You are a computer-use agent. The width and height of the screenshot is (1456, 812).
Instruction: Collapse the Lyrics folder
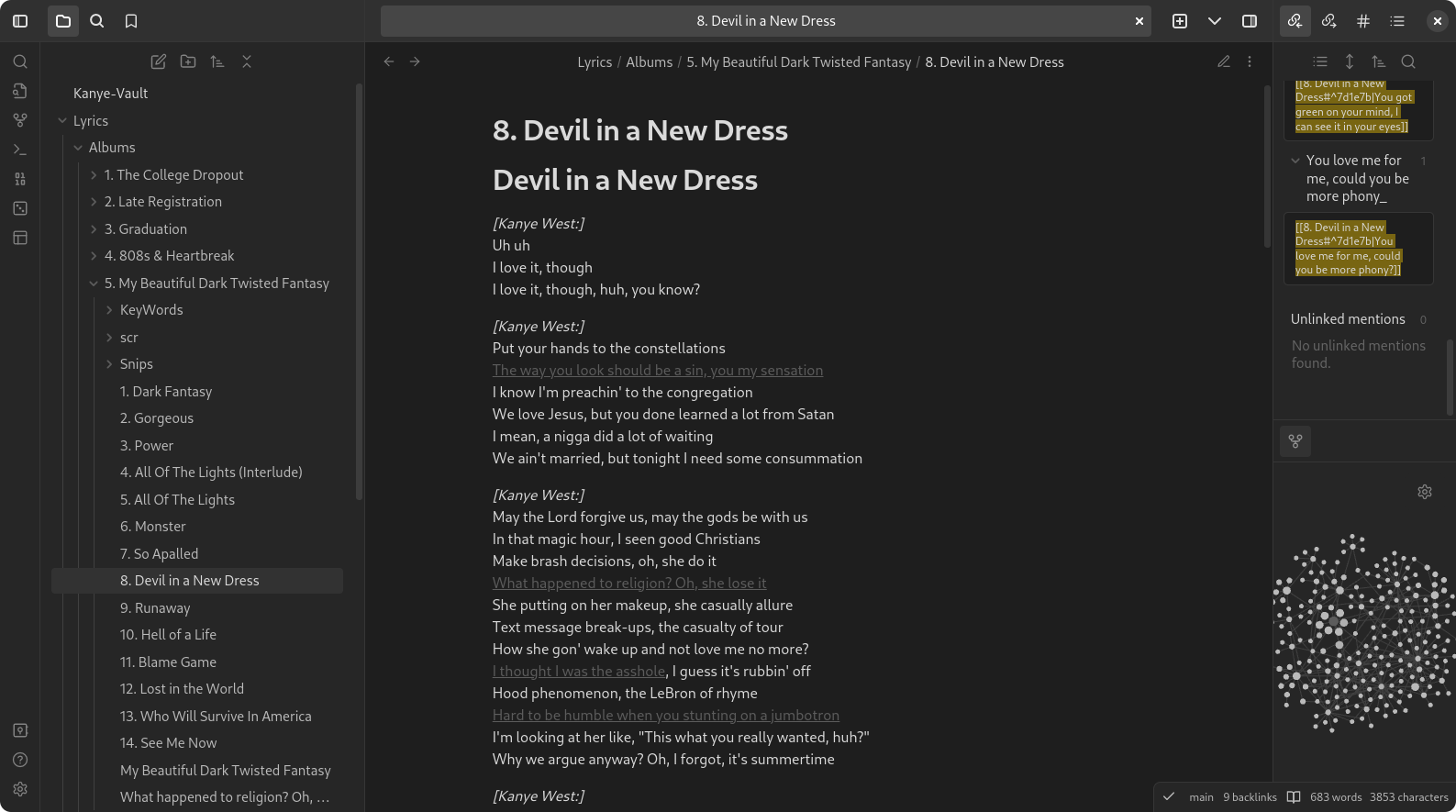62,121
